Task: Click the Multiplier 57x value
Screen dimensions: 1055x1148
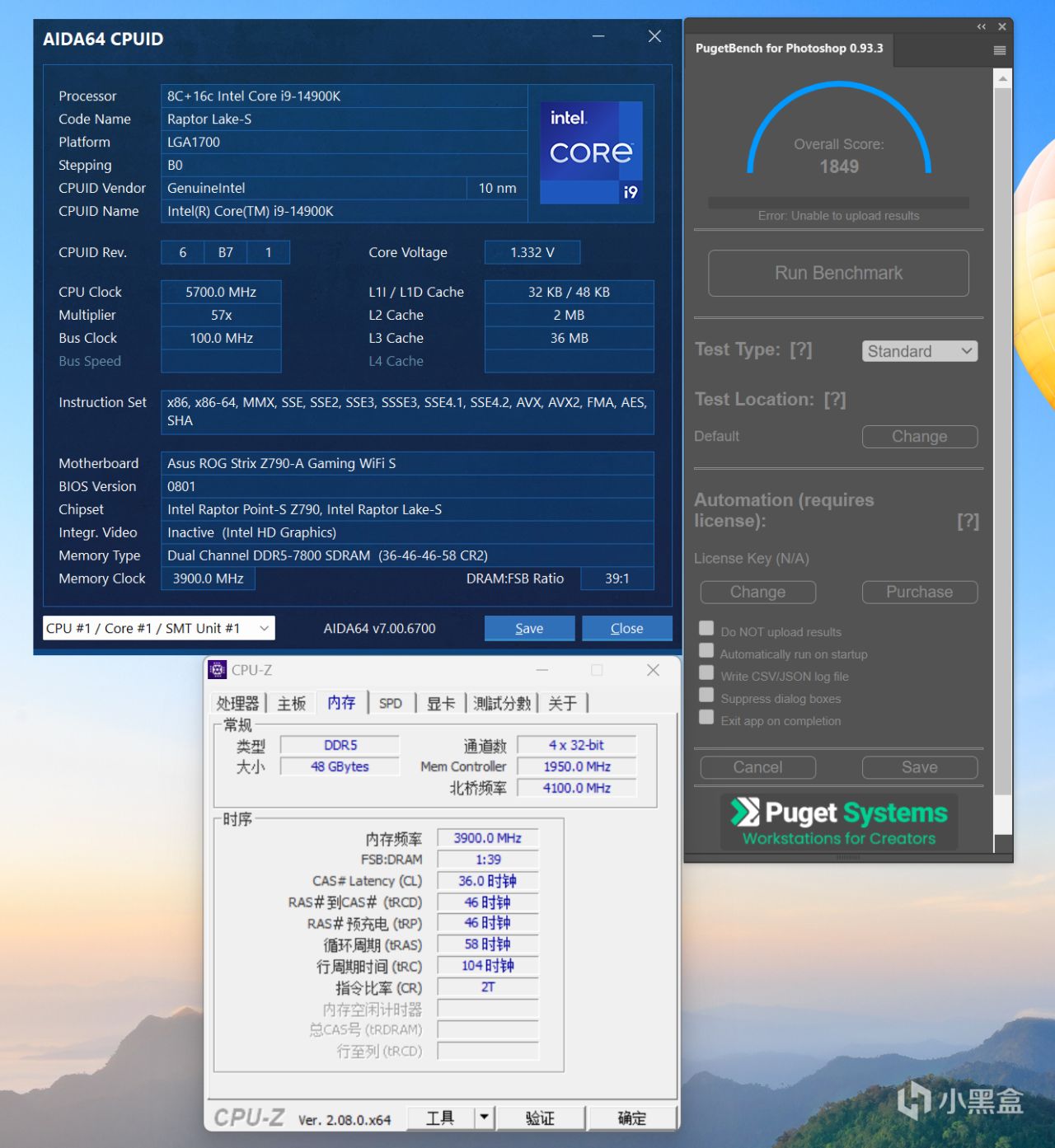Action: point(221,315)
